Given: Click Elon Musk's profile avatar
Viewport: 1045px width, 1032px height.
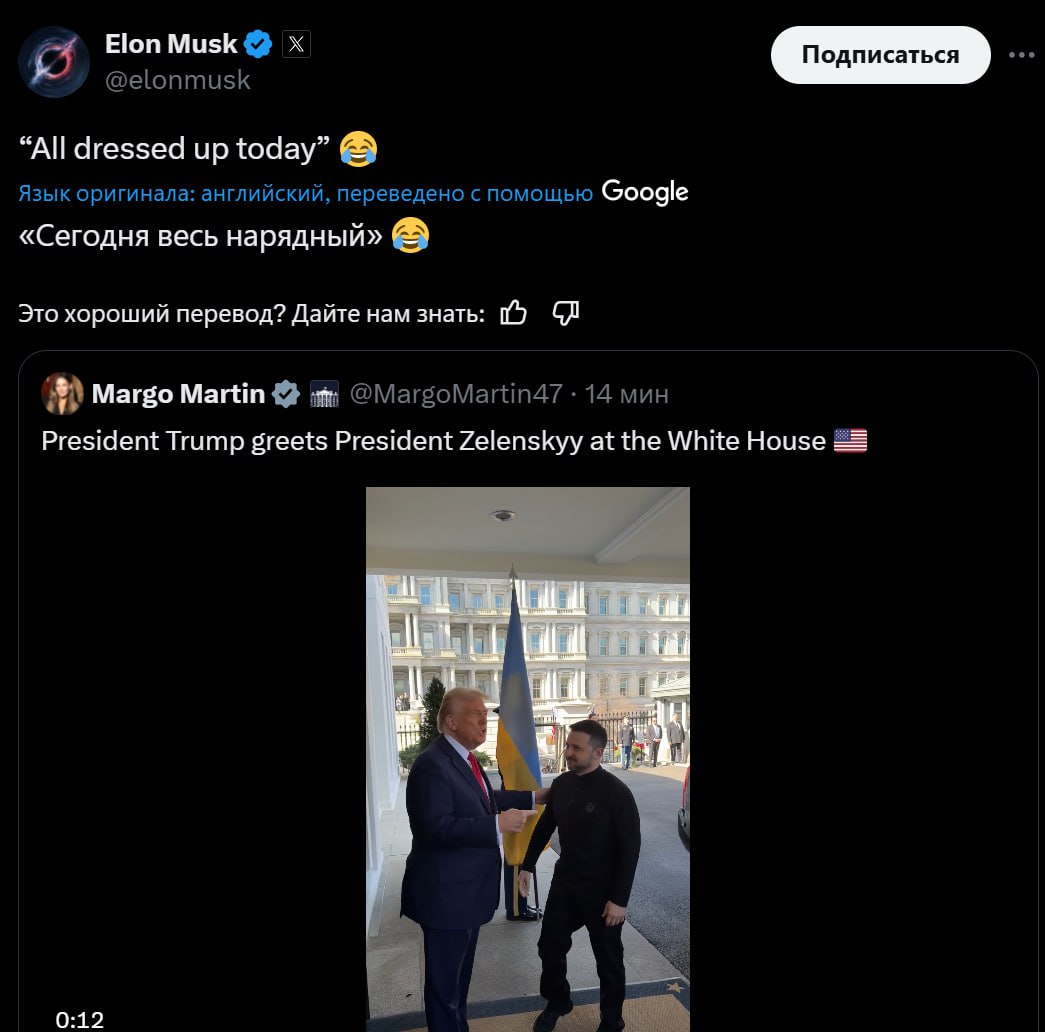Looking at the screenshot, I should 54,62.
